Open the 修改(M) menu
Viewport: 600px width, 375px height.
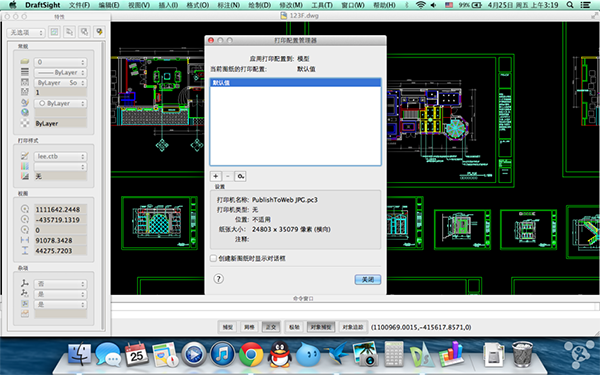coord(291,5)
